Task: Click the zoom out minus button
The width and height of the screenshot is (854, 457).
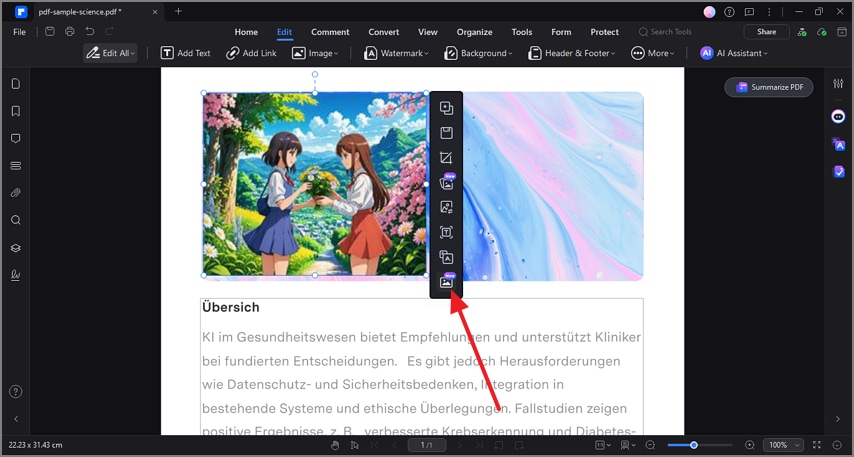Action: coord(650,445)
